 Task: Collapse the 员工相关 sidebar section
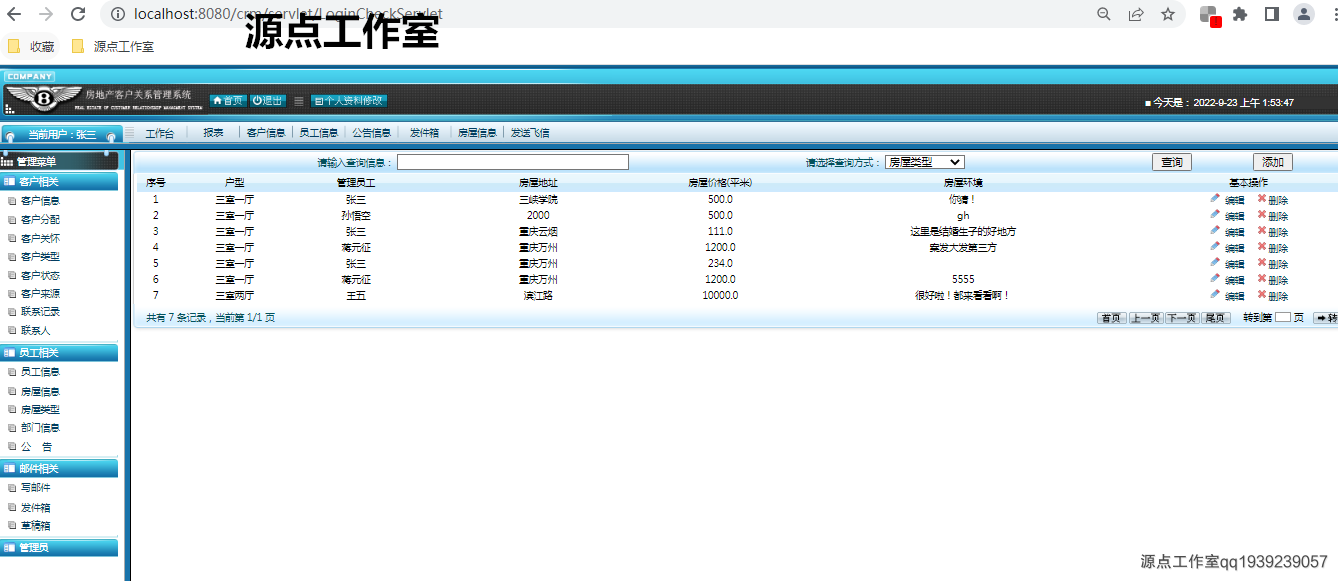point(59,353)
